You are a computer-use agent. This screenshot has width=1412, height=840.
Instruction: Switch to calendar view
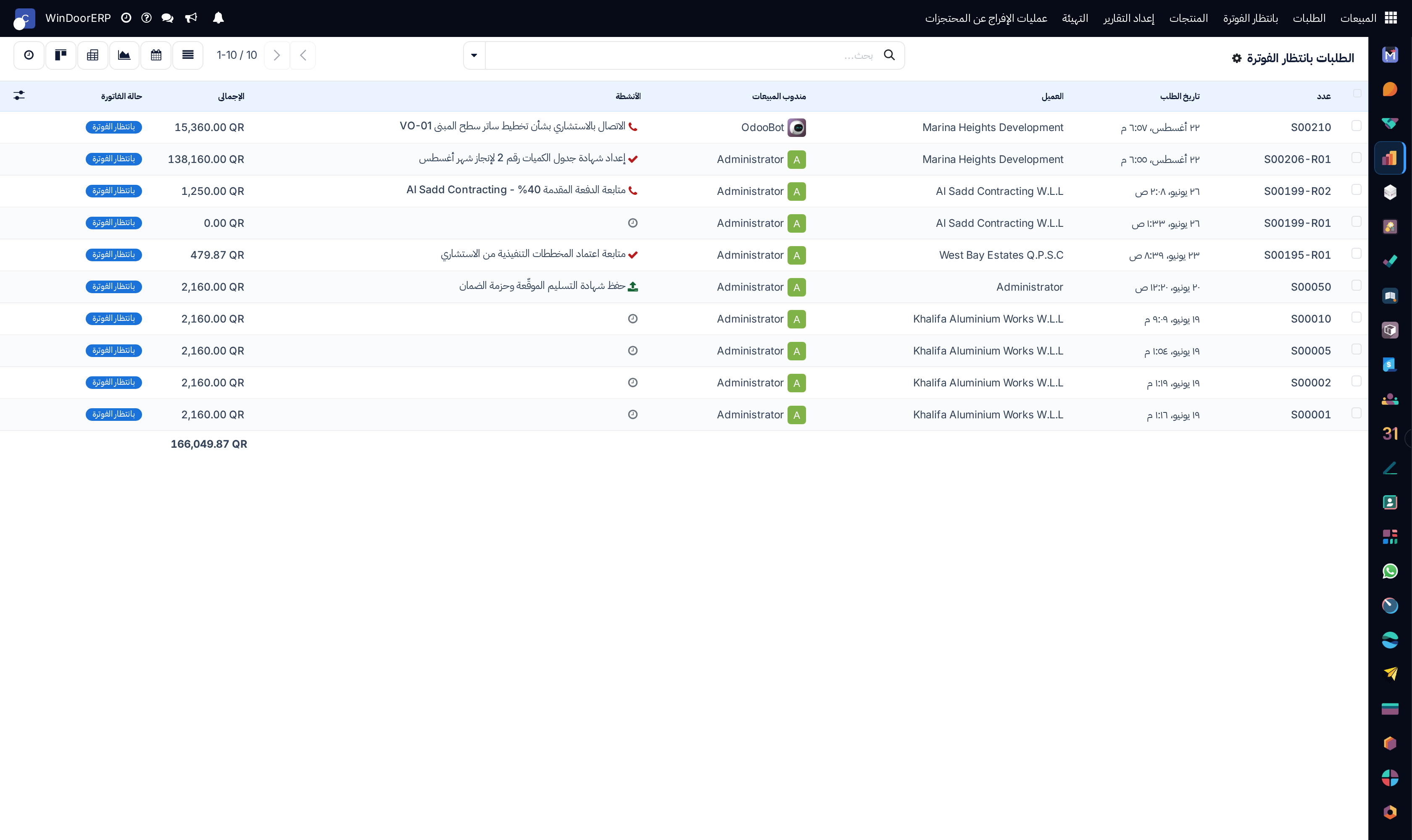coord(156,55)
